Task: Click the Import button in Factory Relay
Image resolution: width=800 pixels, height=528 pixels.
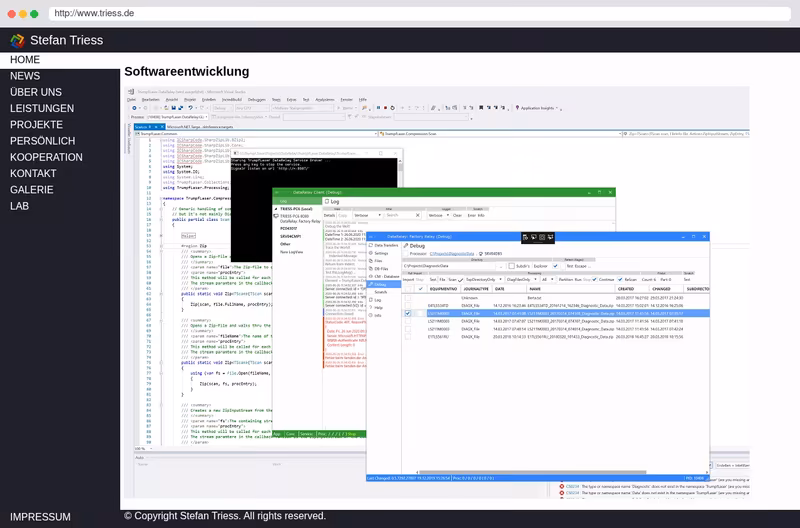Action: tap(408, 280)
